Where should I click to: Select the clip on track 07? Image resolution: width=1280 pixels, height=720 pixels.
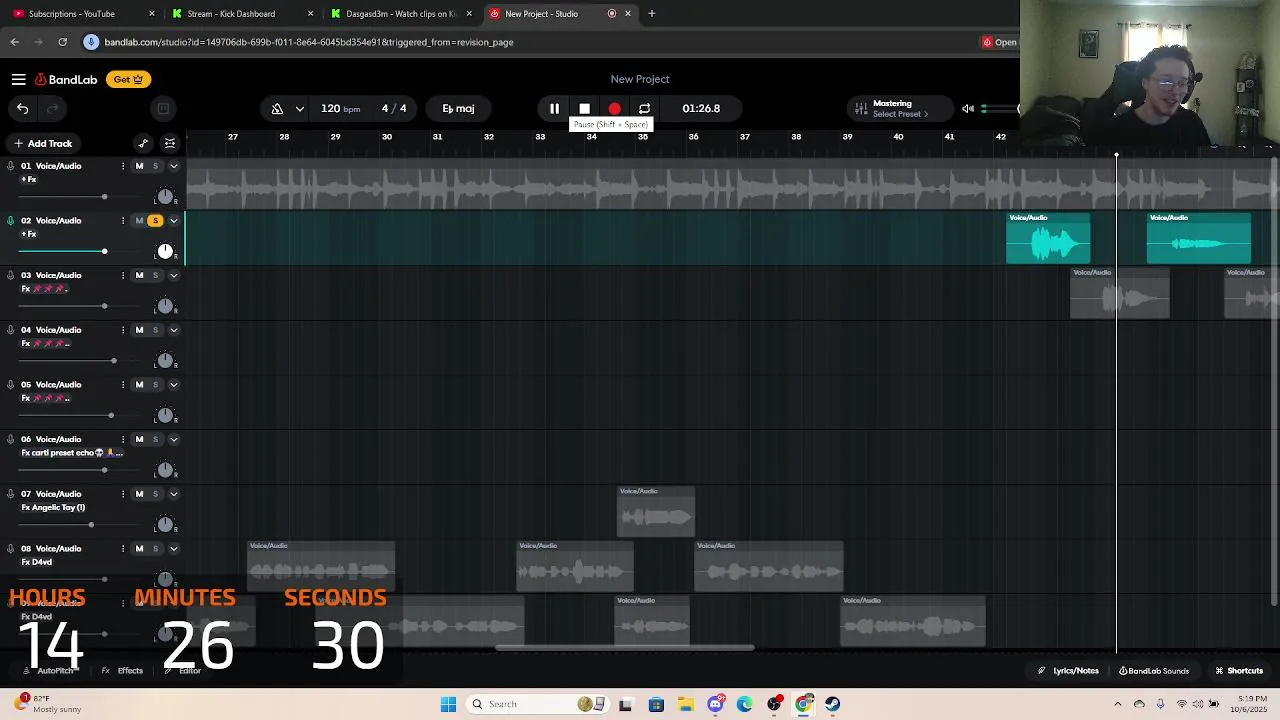pyautogui.click(x=656, y=511)
